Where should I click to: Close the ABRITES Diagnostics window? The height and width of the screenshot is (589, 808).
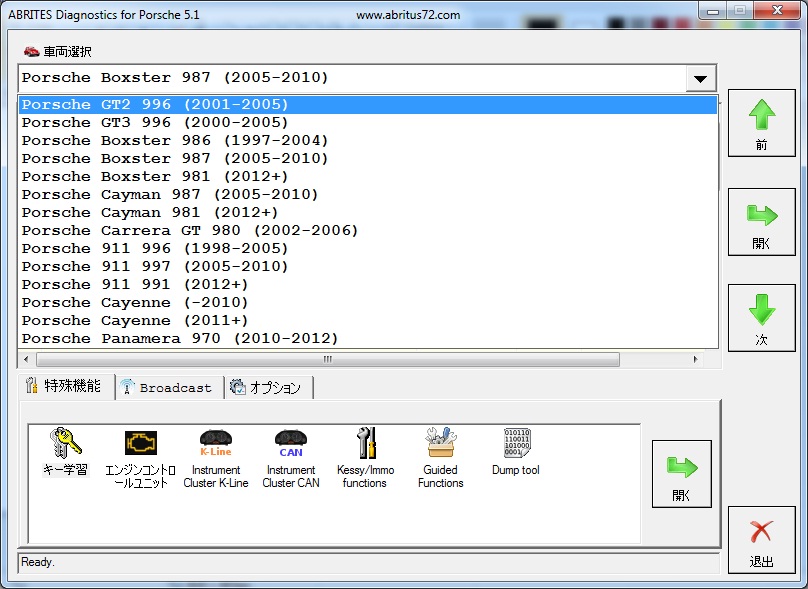coord(778,10)
